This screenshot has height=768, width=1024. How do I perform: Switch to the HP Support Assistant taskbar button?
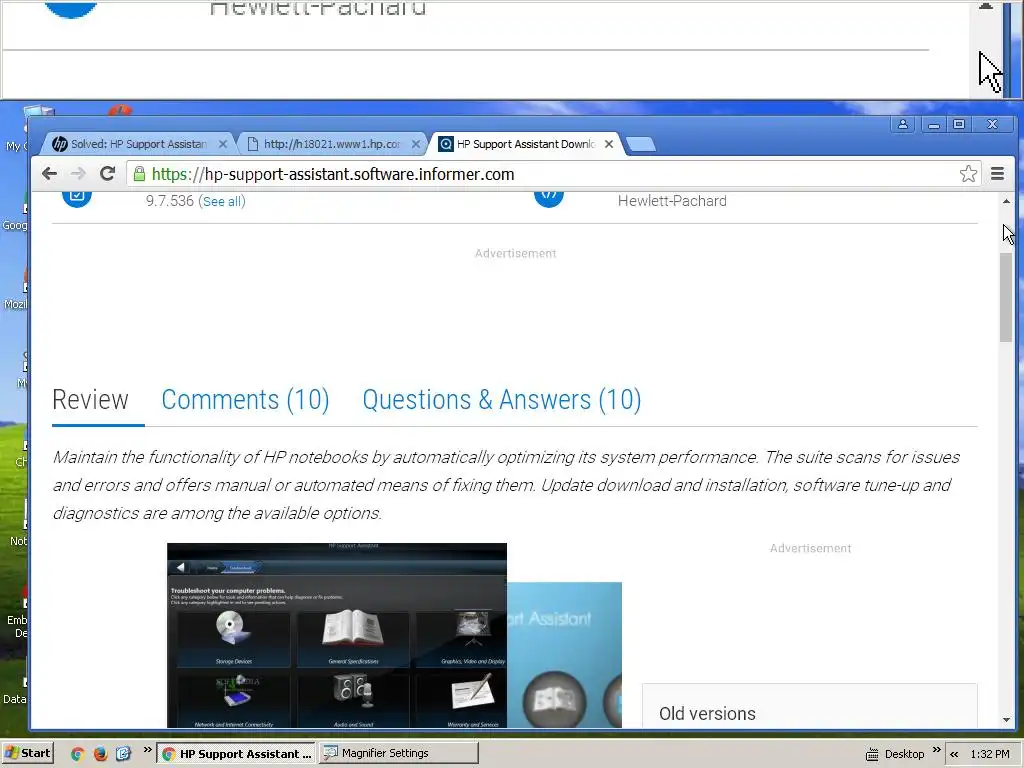[x=236, y=754]
